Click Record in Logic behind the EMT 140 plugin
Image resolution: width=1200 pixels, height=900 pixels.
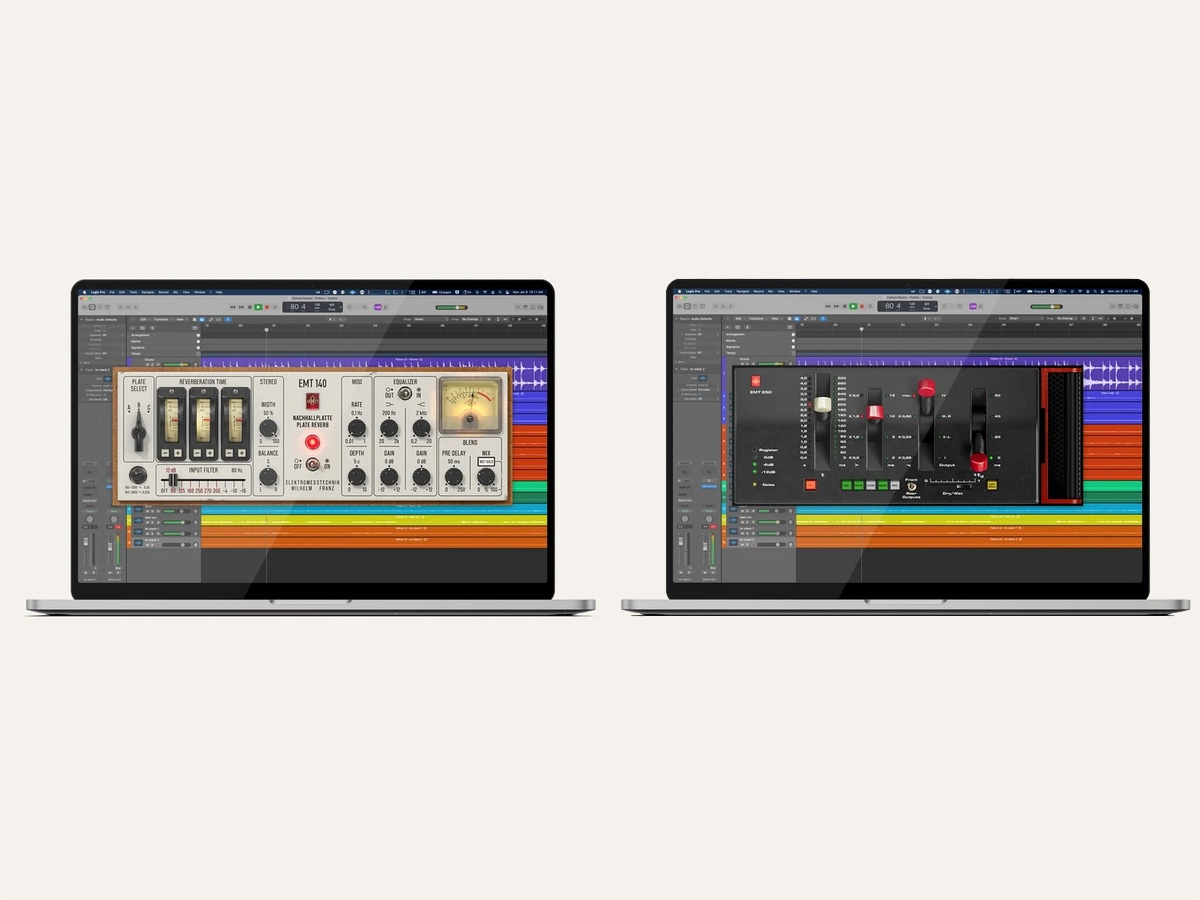click(267, 307)
